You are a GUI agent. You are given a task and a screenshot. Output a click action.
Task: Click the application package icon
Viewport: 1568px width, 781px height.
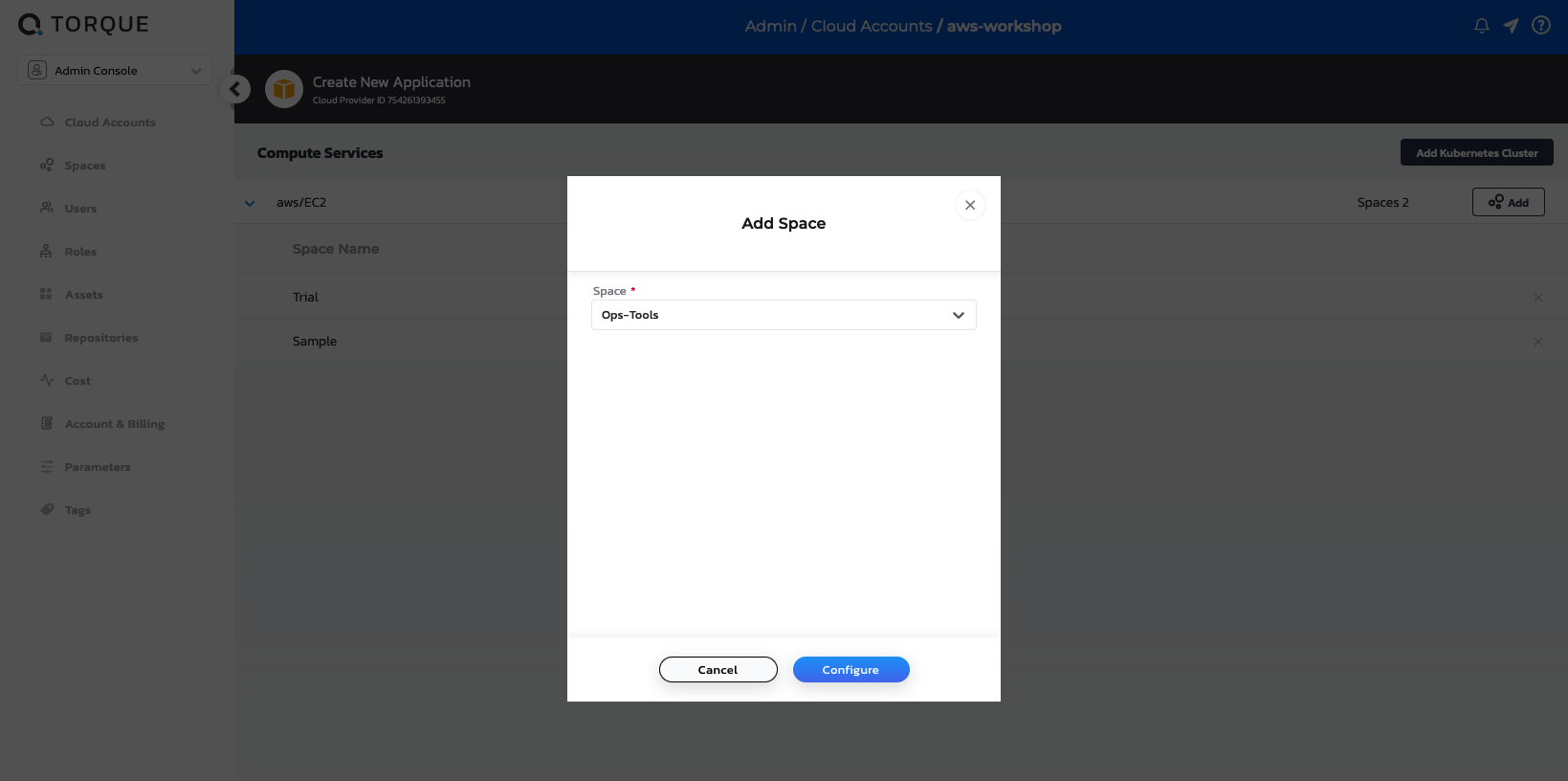click(284, 89)
